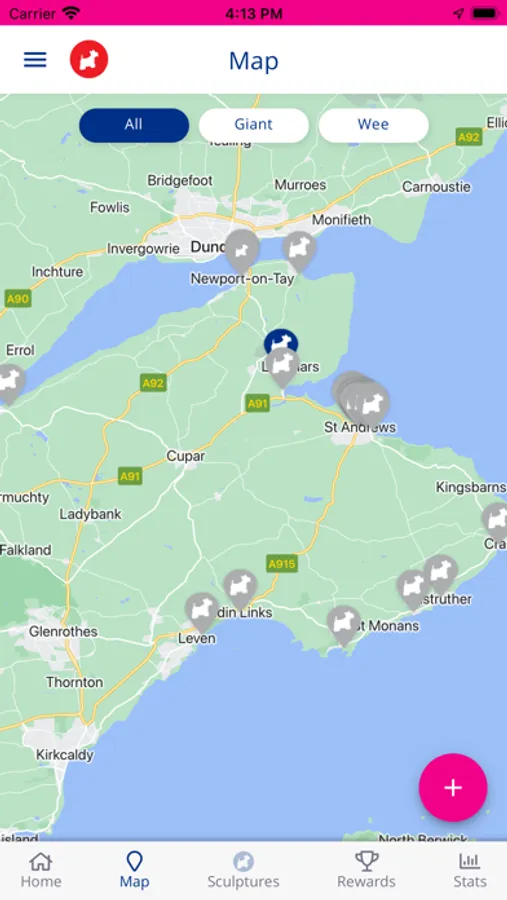The width and height of the screenshot is (507, 900).
Task: Select the blue sculpture pin near Leuchars
Action: (281, 341)
